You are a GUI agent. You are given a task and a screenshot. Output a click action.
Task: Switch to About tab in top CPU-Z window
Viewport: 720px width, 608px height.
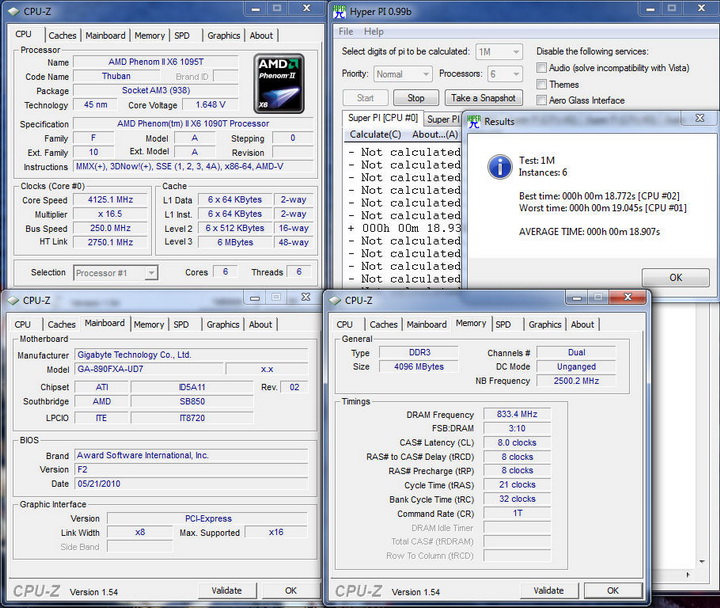pos(261,35)
